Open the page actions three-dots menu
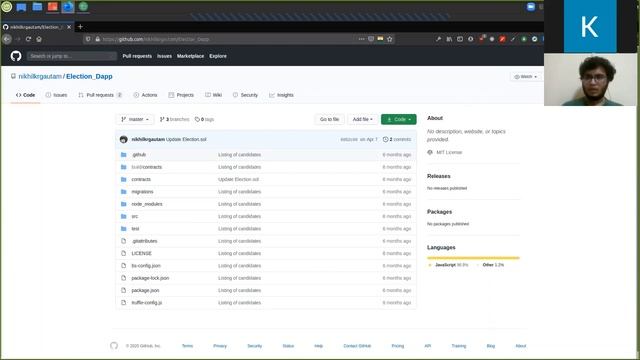The width and height of the screenshot is (640, 360). (361, 39)
